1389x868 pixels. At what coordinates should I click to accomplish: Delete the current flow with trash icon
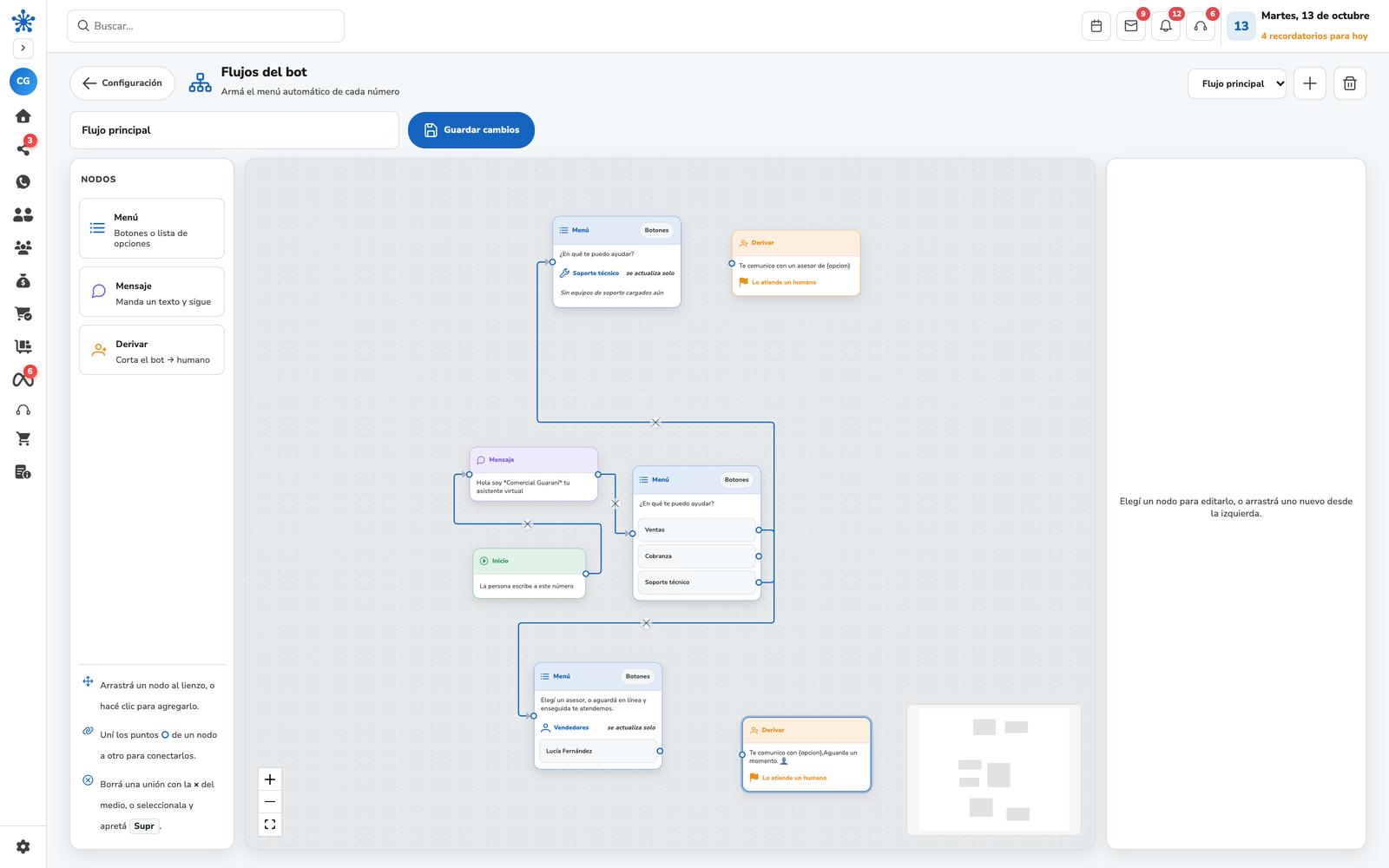point(1350,83)
